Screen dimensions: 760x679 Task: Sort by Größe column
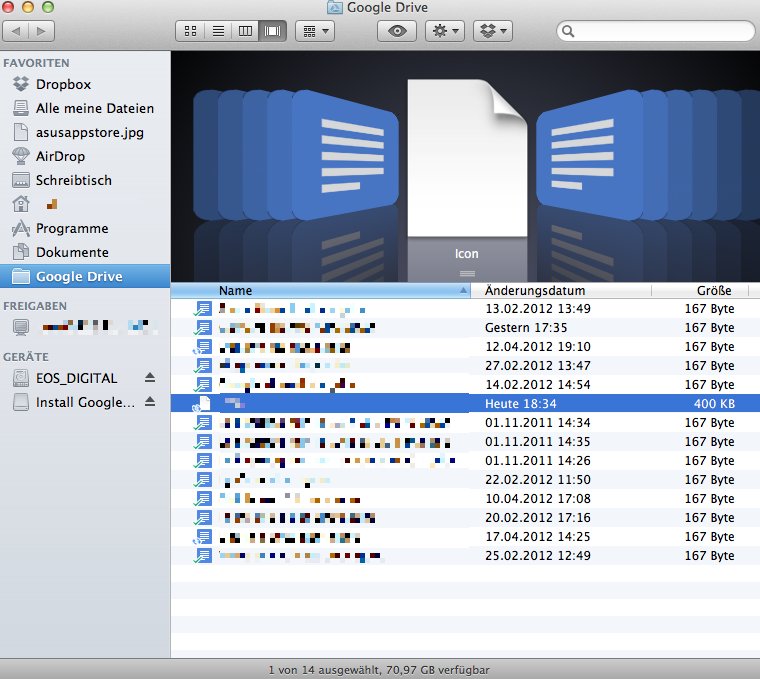pos(700,290)
